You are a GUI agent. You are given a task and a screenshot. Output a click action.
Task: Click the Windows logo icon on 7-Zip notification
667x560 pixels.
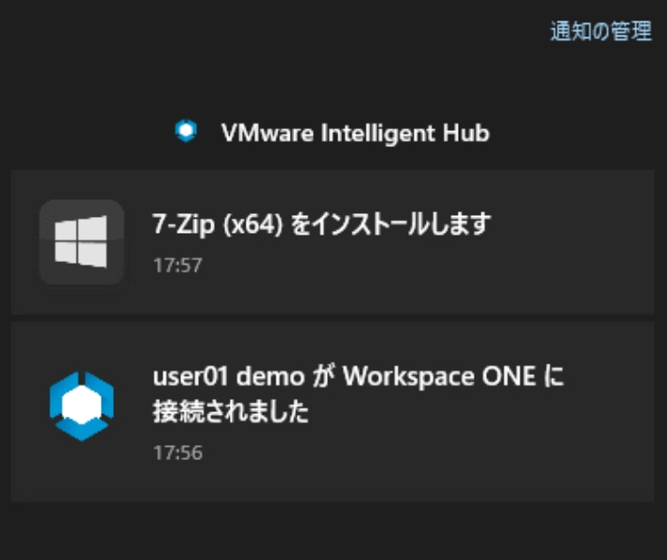point(81,242)
